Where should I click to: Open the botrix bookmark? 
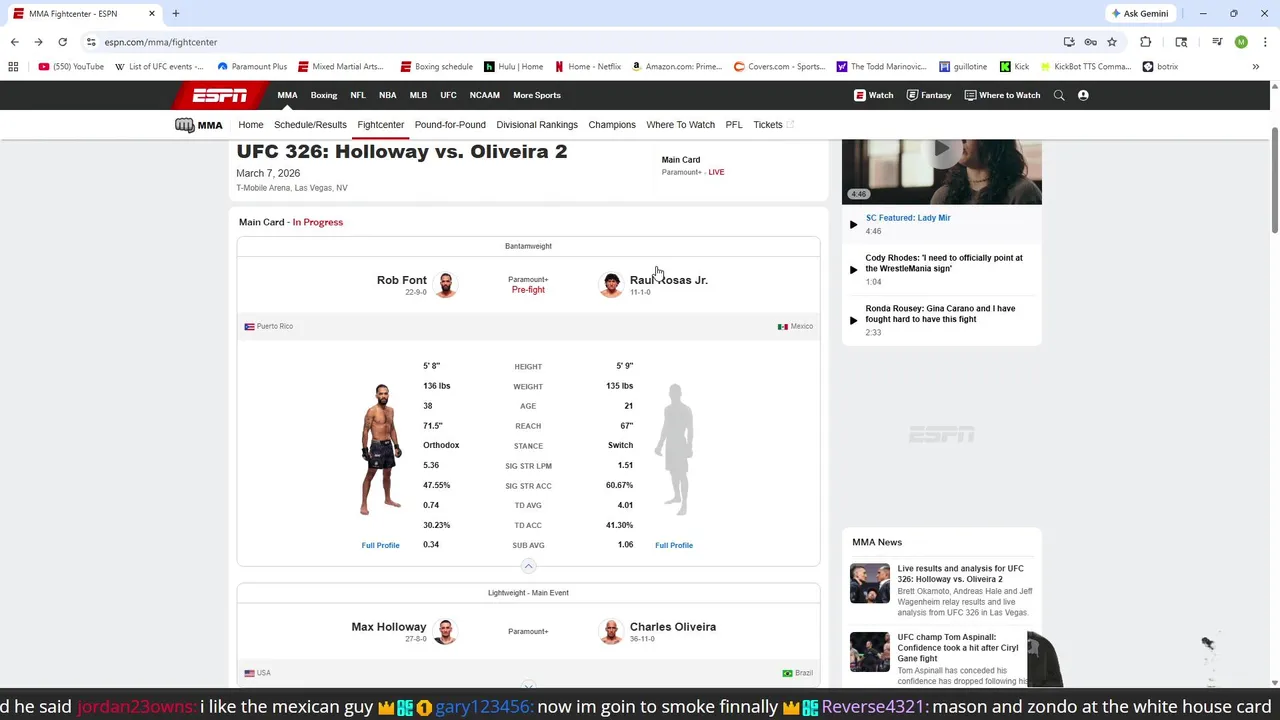[1160, 67]
